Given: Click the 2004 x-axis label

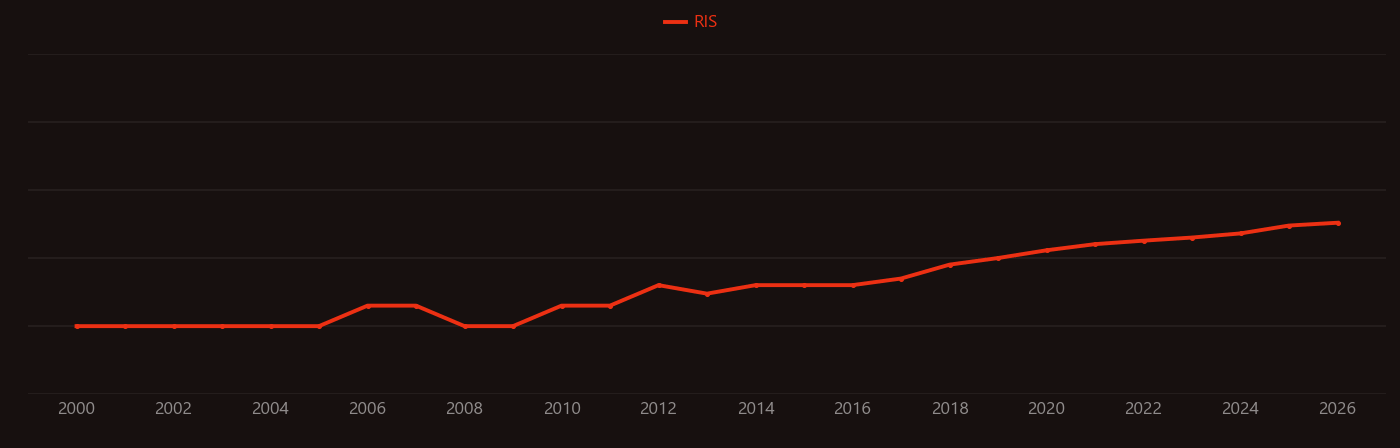Looking at the screenshot, I should [271, 409].
